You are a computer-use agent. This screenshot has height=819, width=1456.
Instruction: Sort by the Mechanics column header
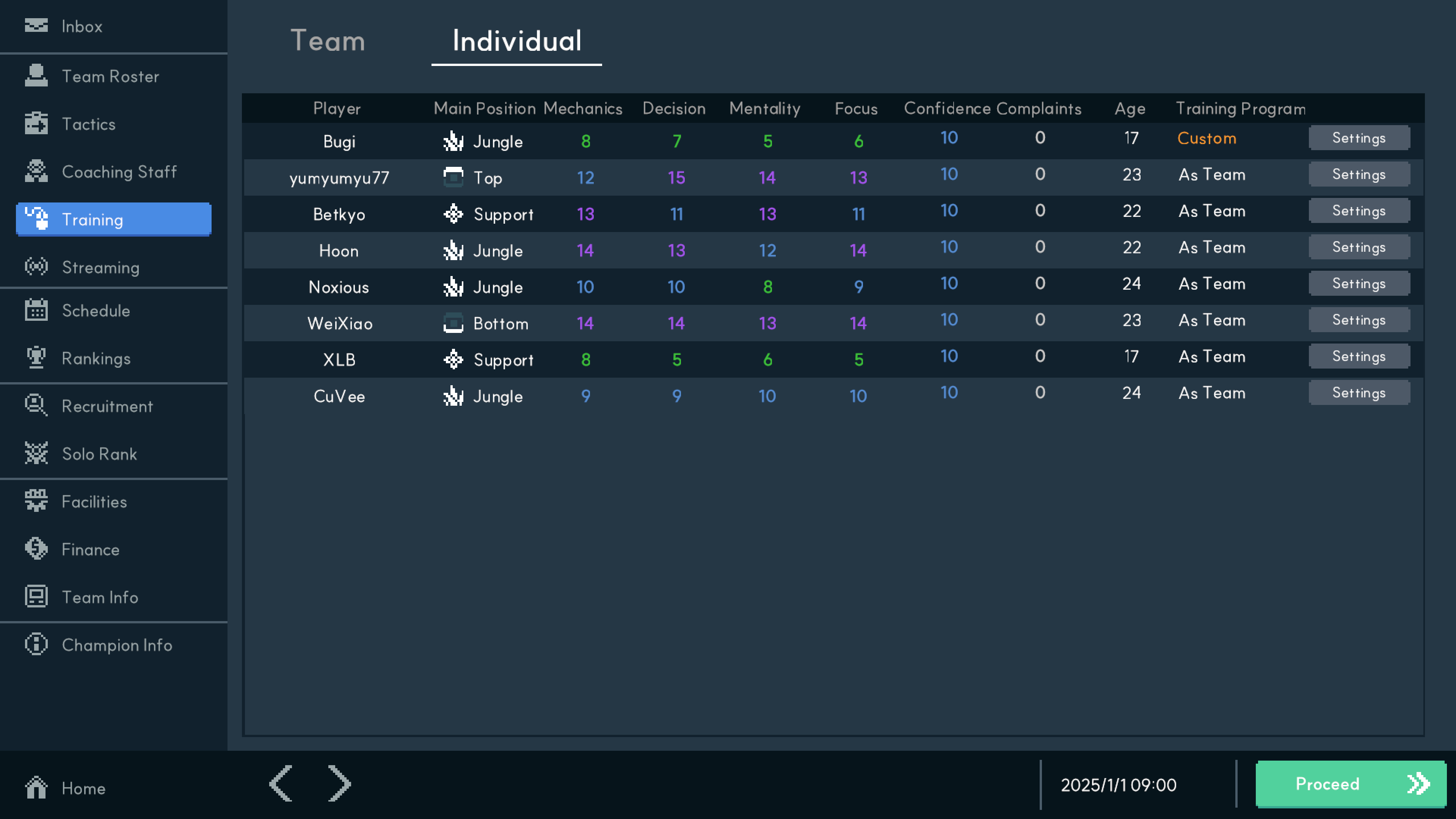pyautogui.click(x=583, y=108)
